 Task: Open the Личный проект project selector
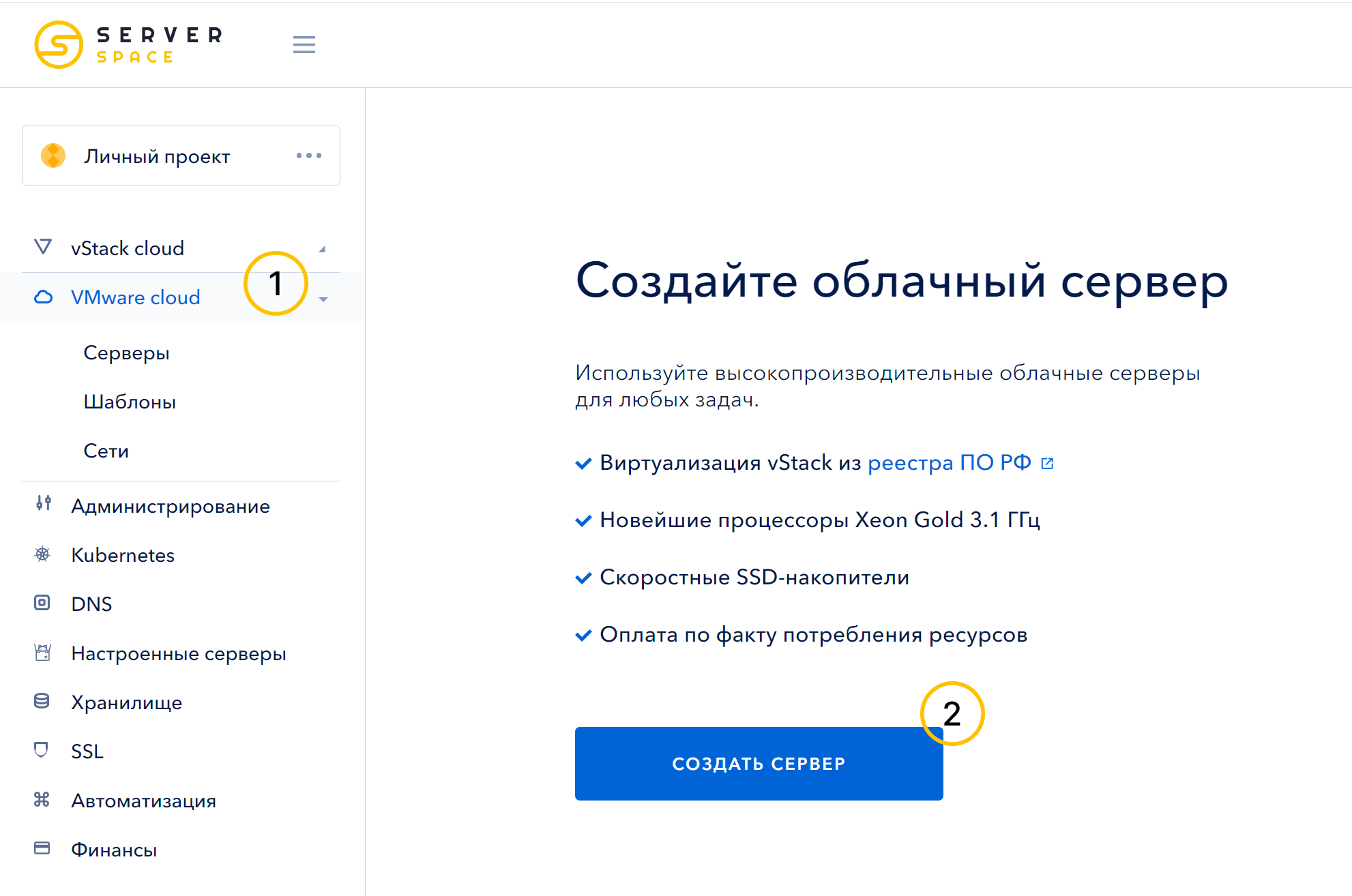[x=181, y=155]
